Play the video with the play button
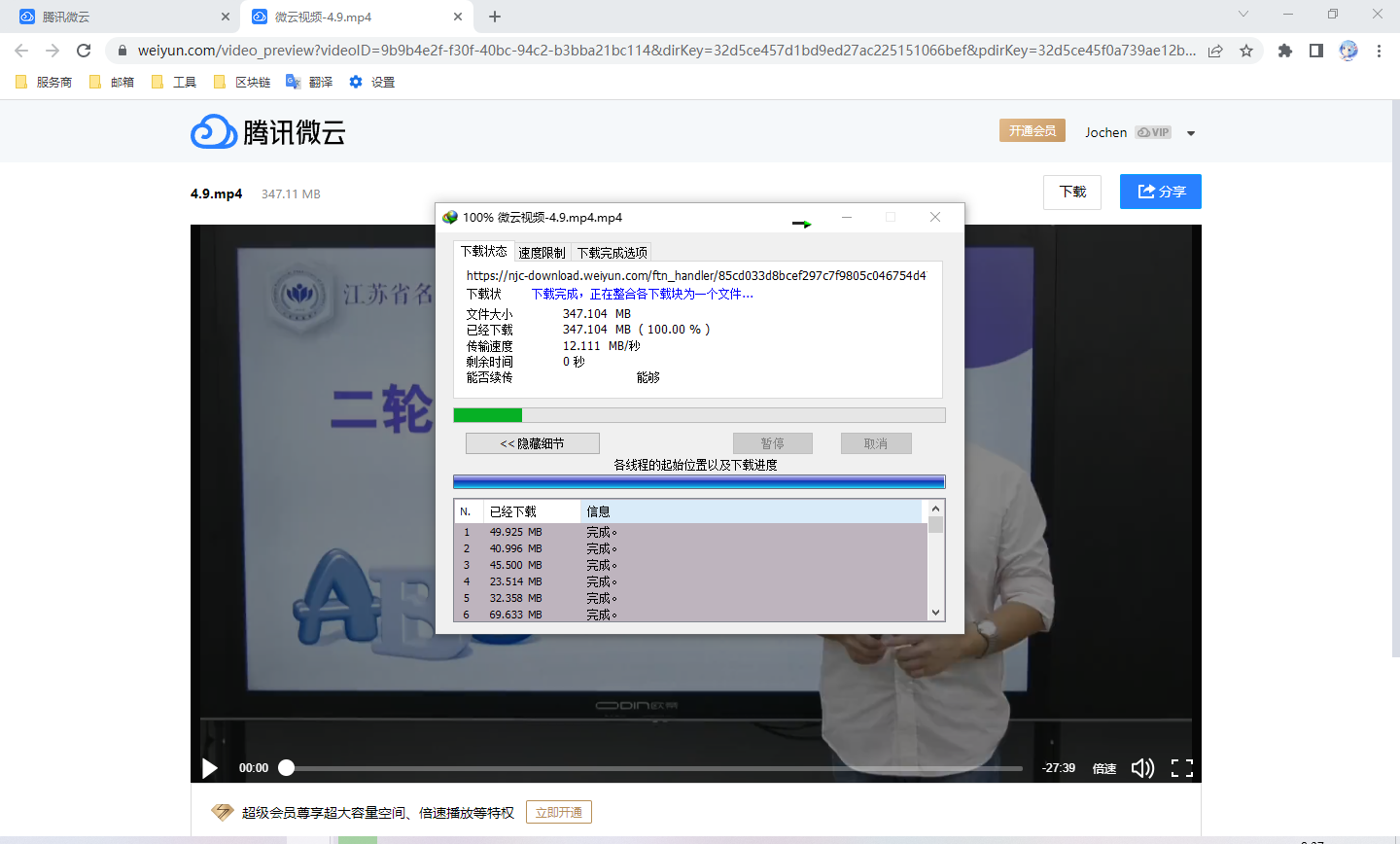 (210, 768)
